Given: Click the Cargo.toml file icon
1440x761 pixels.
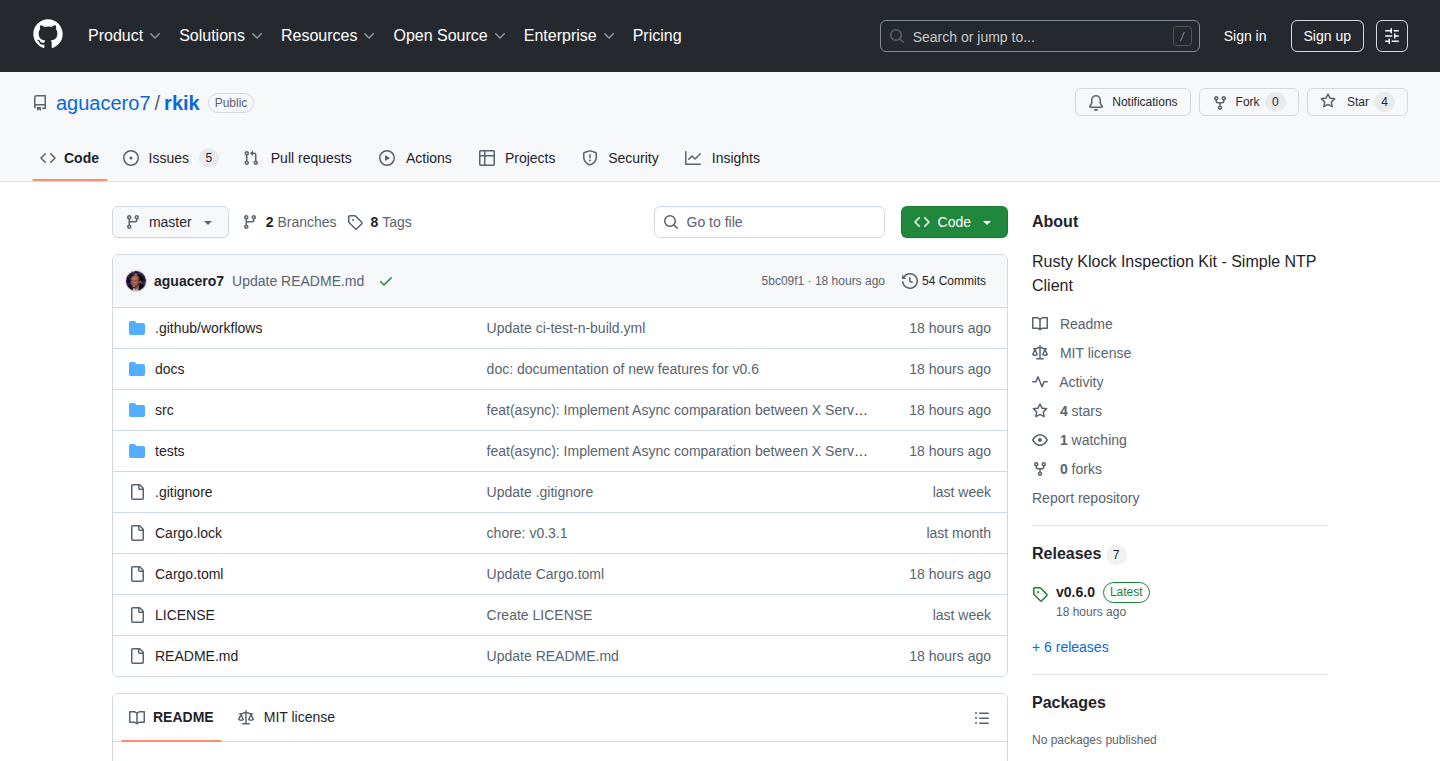Looking at the screenshot, I should [137, 574].
